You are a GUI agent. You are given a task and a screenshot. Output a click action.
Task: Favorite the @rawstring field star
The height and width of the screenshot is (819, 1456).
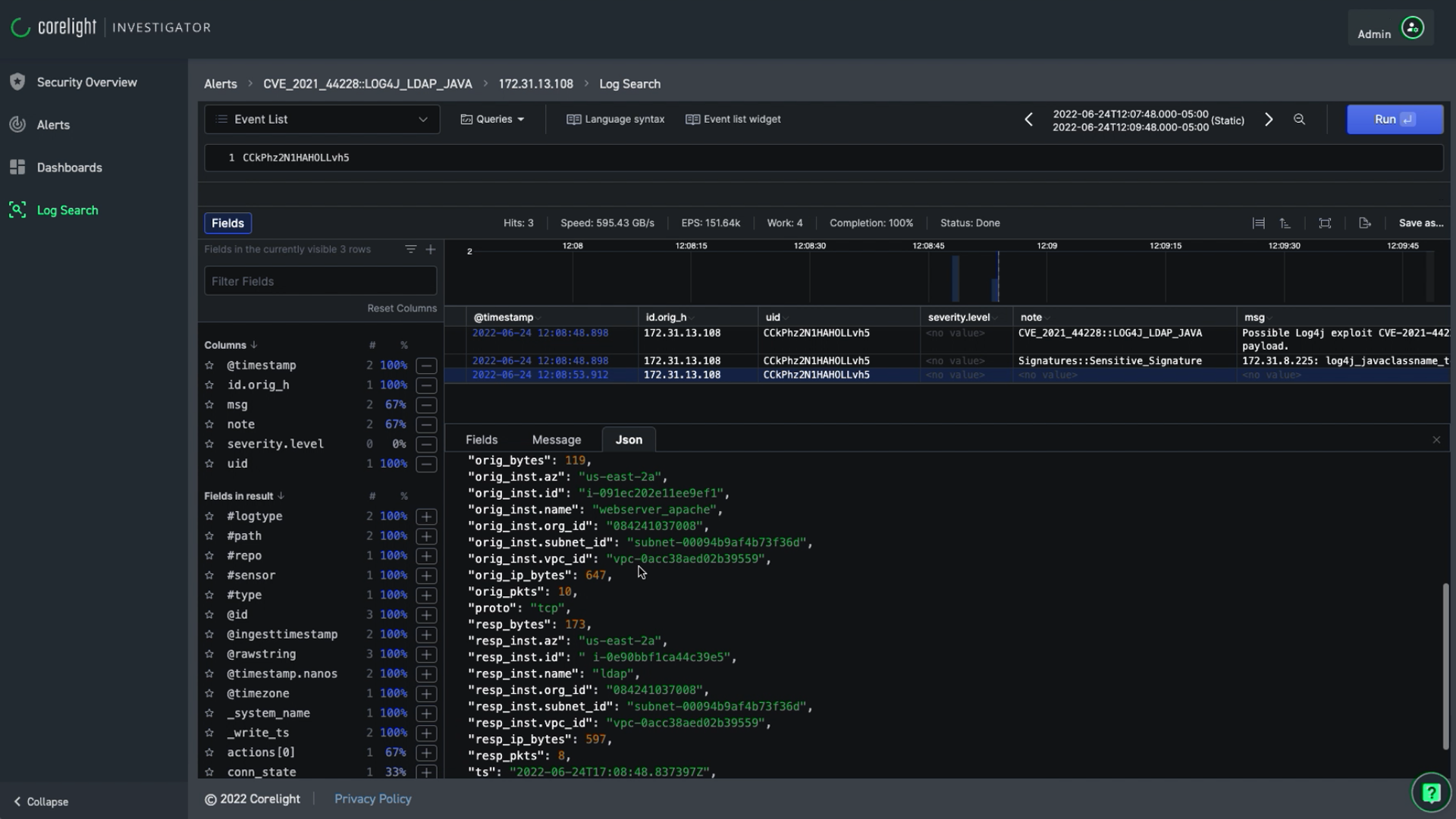pyautogui.click(x=209, y=654)
